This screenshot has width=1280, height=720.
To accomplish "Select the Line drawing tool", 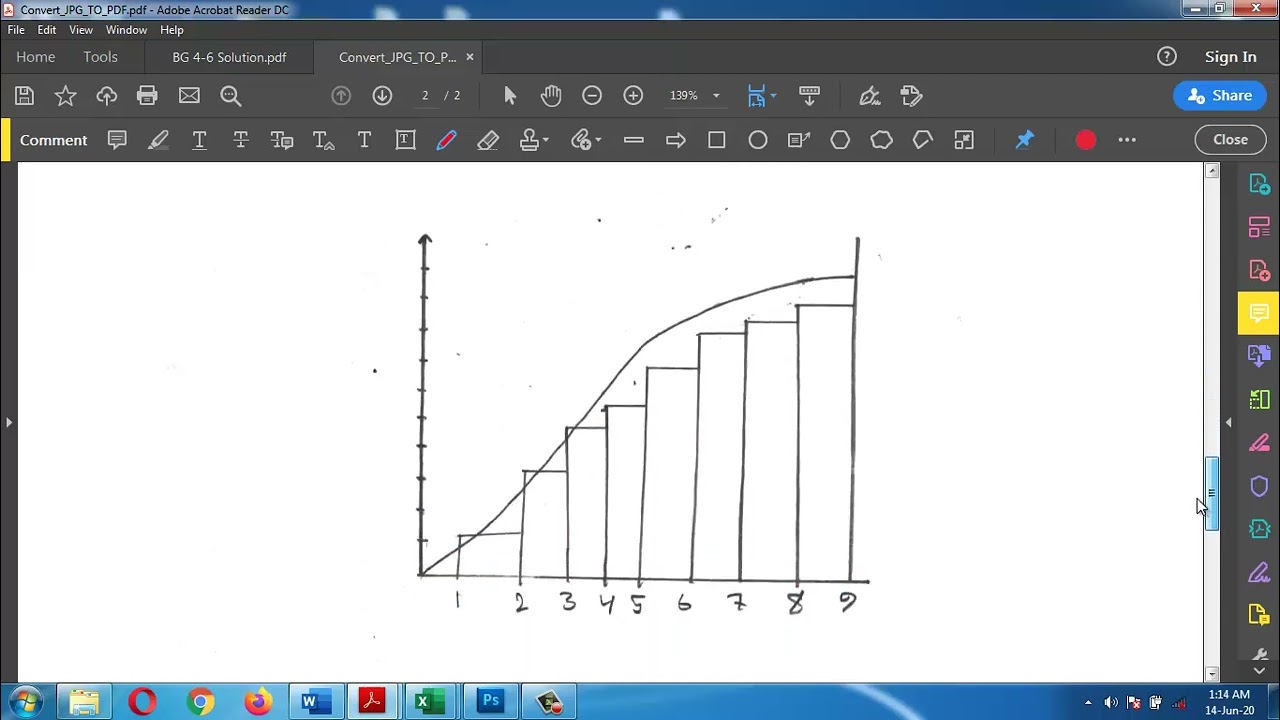I will pos(634,140).
